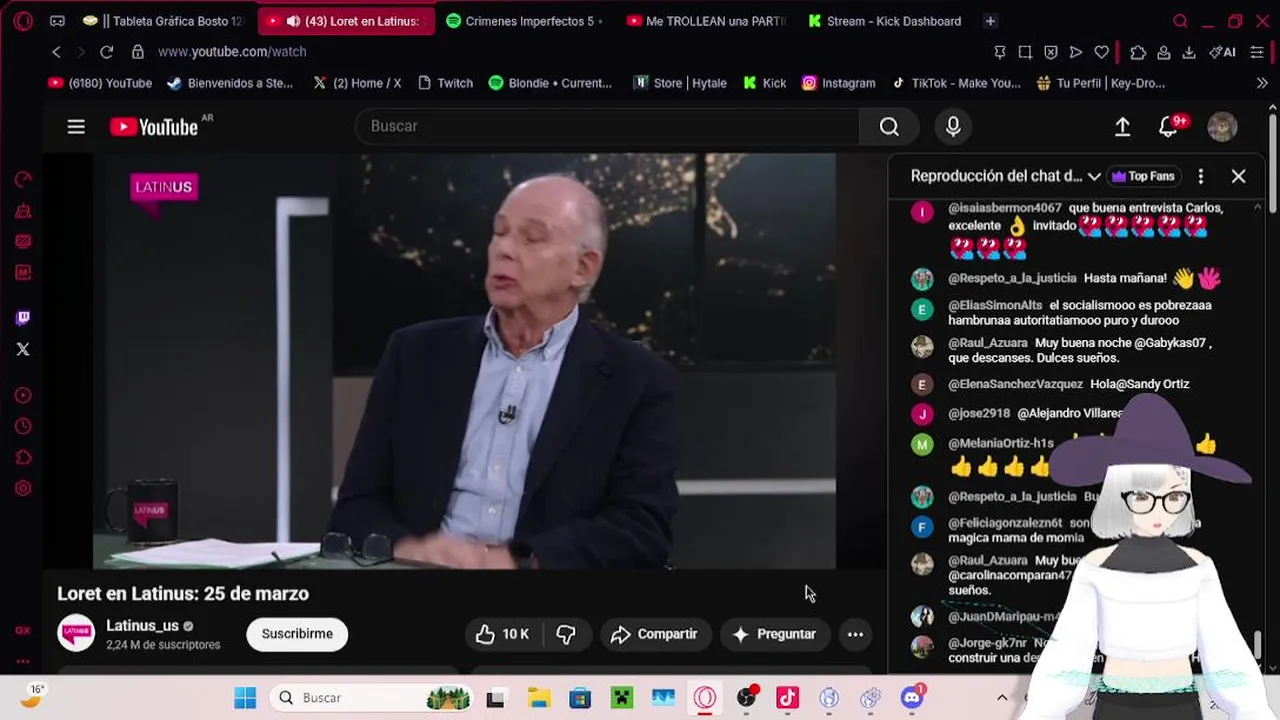
Task: Open more actions ellipsis under video
Action: 855,634
